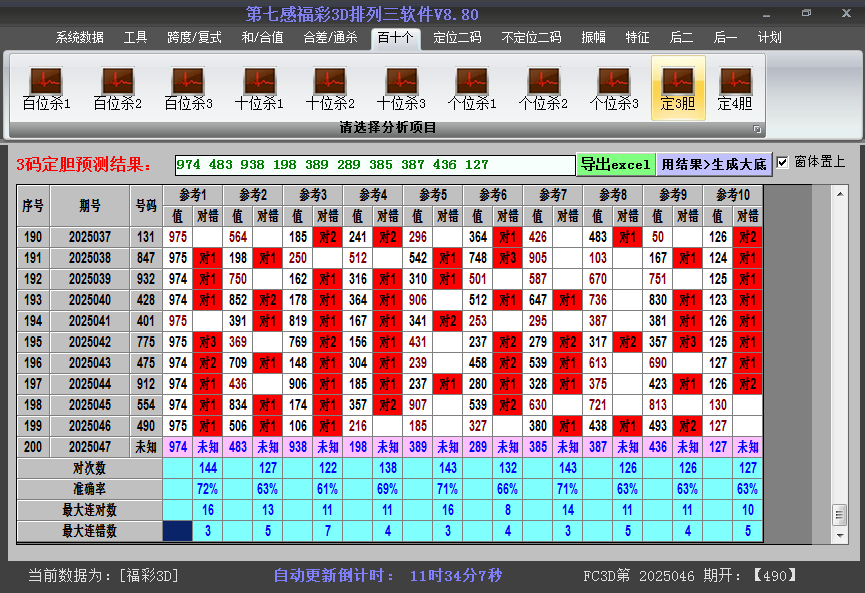Click the 参考1 column header
This screenshot has width=865, height=593.
[x=193, y=195]
